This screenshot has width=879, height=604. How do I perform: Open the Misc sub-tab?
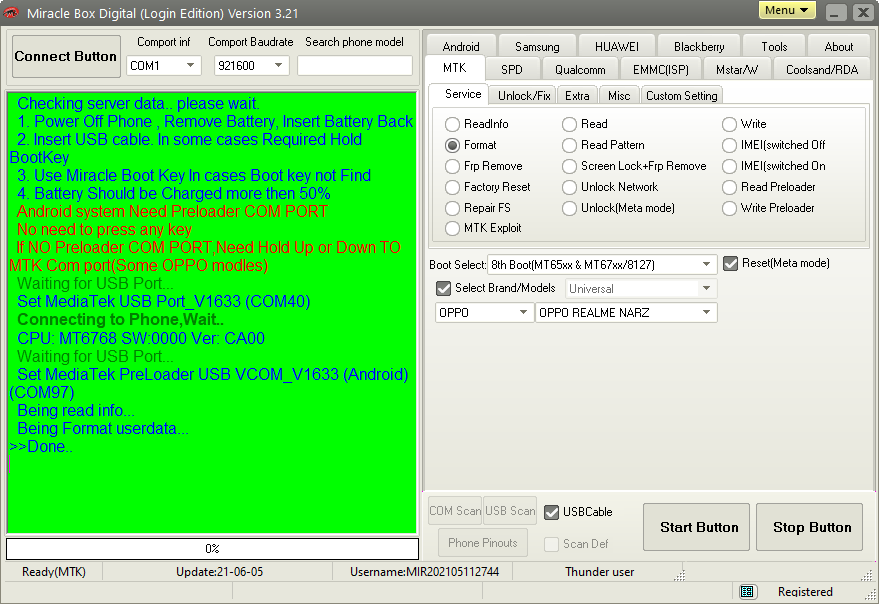(x=619, y=95)
